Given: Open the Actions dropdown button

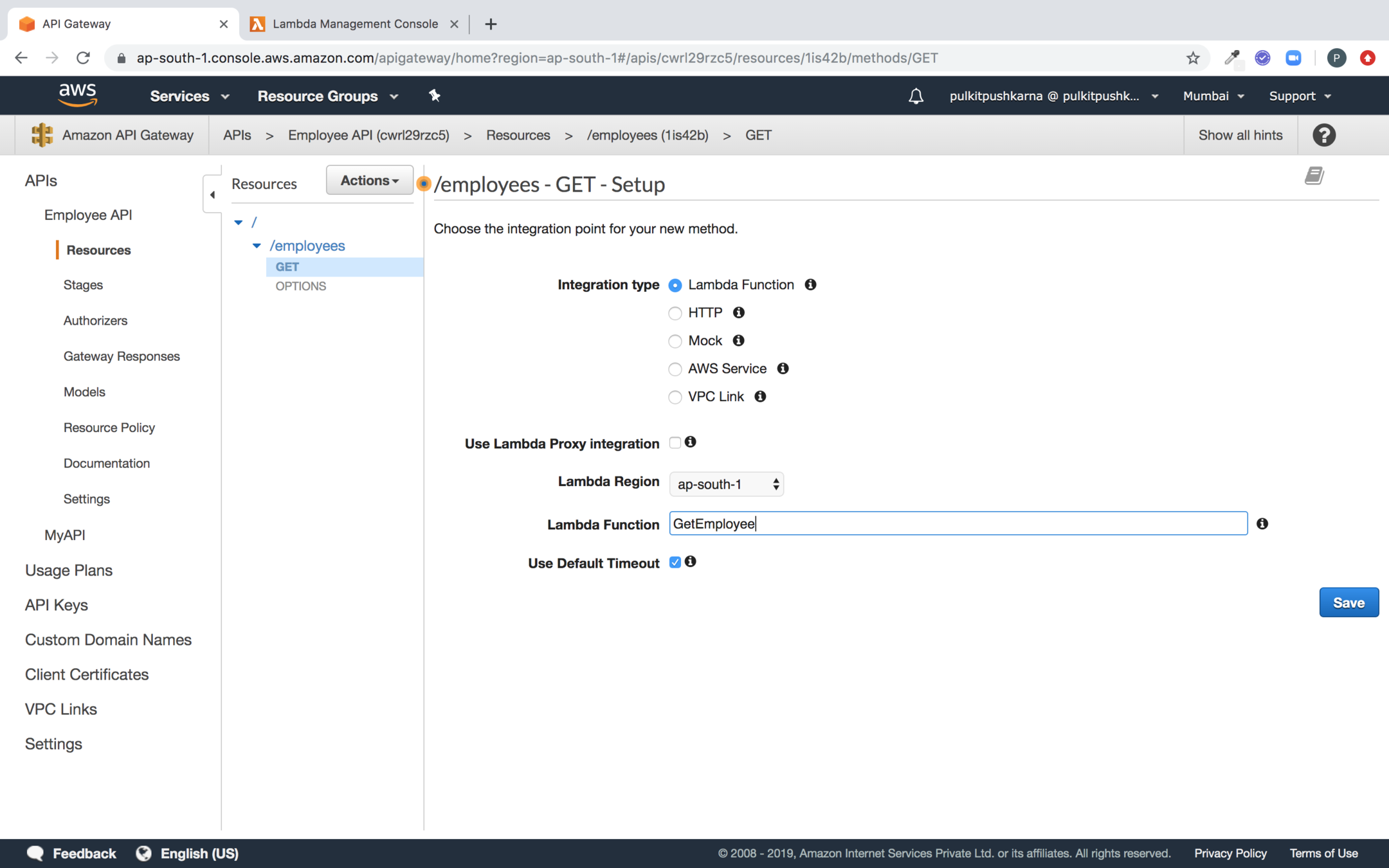Looking at the screenshot, I should click(x=369, y=181).
